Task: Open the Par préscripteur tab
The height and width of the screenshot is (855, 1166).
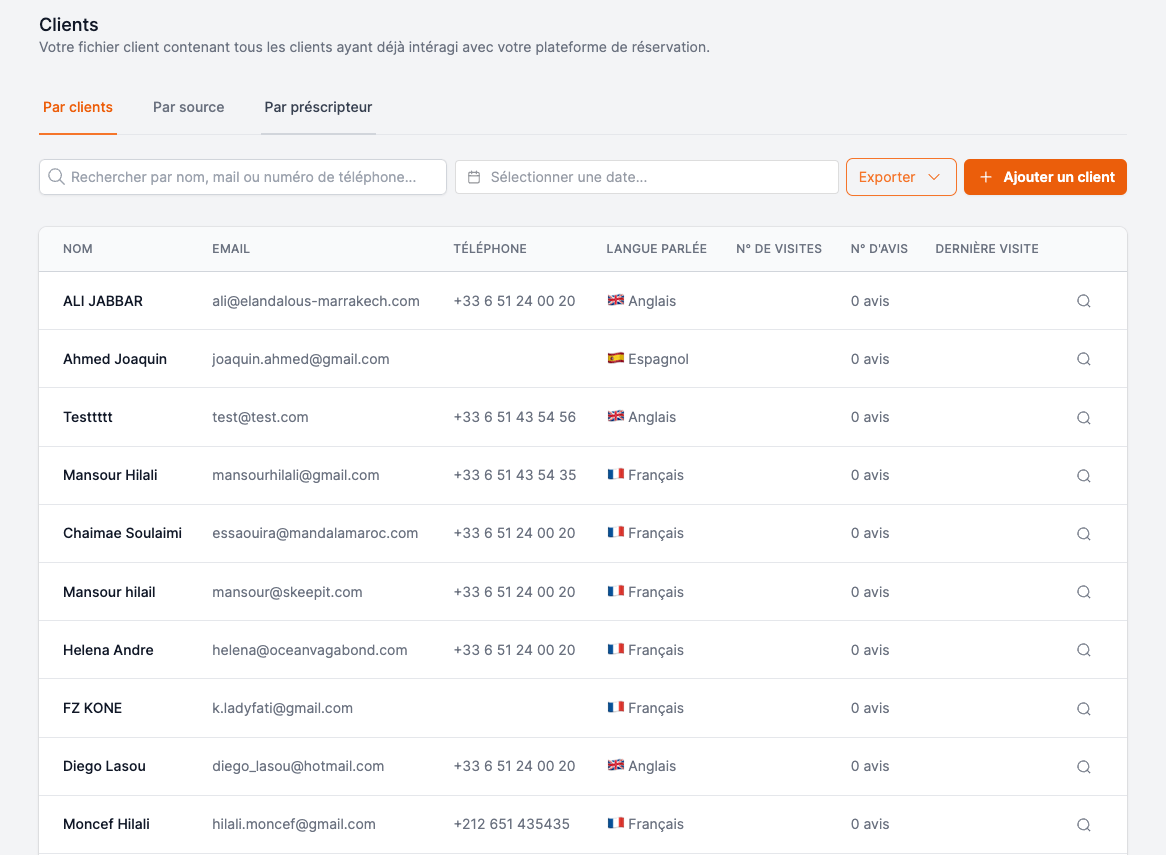Action: pyautogui.click(x=318, y=106)
